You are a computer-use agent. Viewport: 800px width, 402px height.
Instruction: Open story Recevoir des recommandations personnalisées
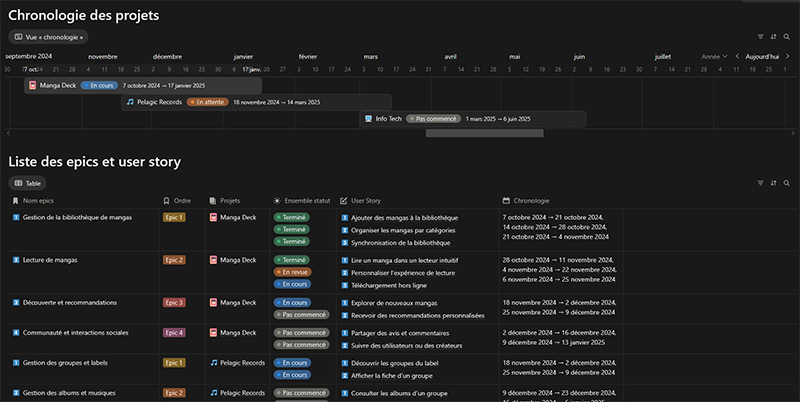(x=418, y=316)
